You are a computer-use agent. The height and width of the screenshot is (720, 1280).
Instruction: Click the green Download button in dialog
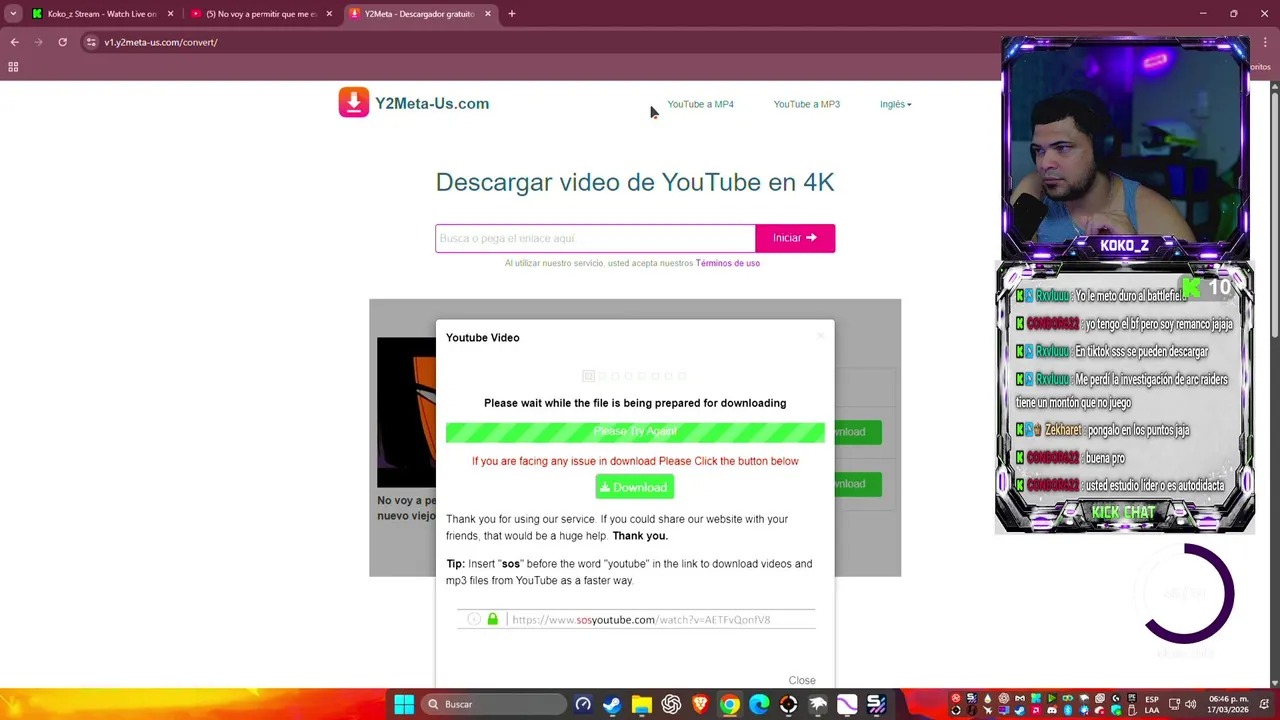[x=634, y=487]
